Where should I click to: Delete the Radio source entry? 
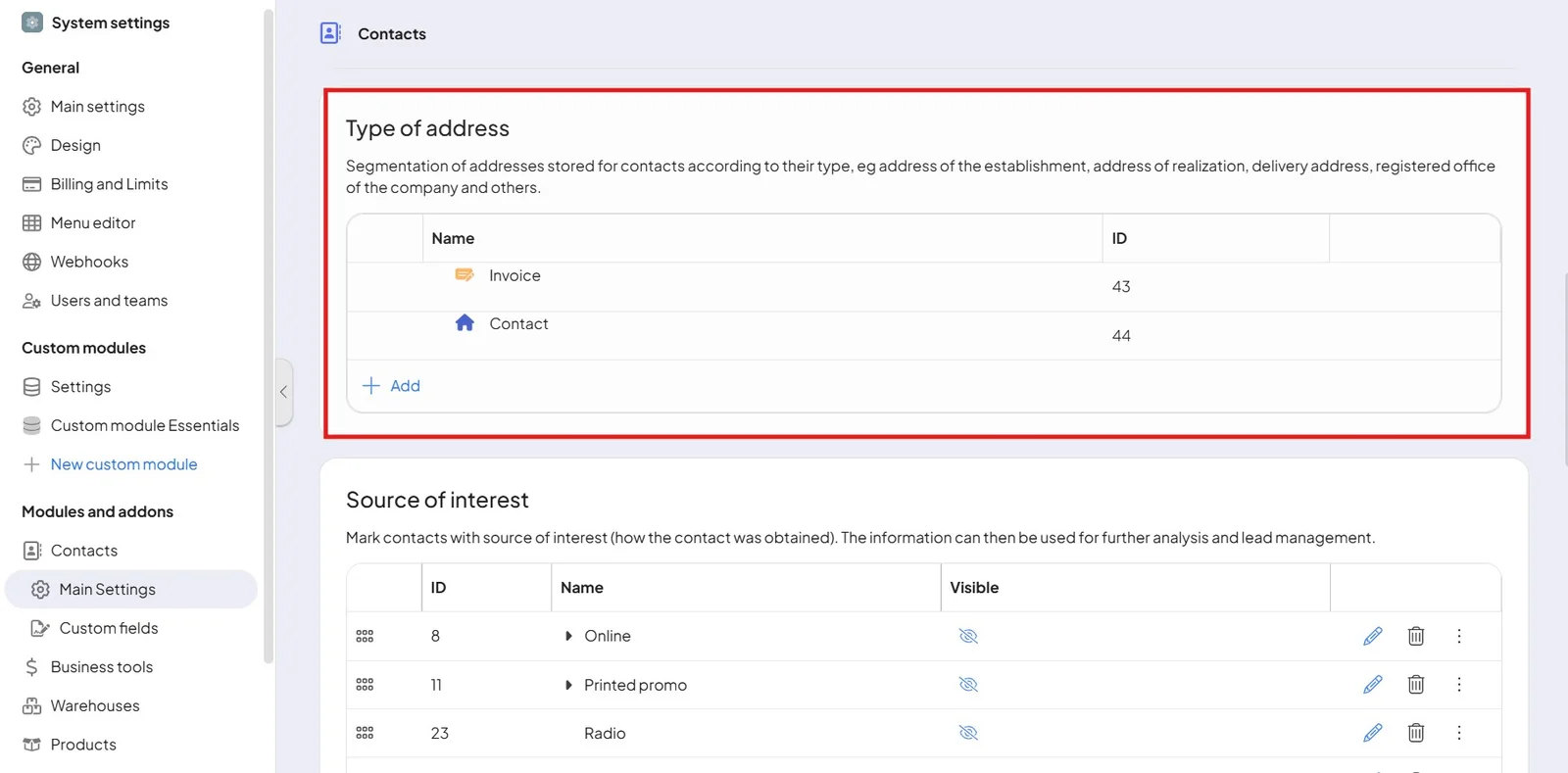tap(1416, 733)
